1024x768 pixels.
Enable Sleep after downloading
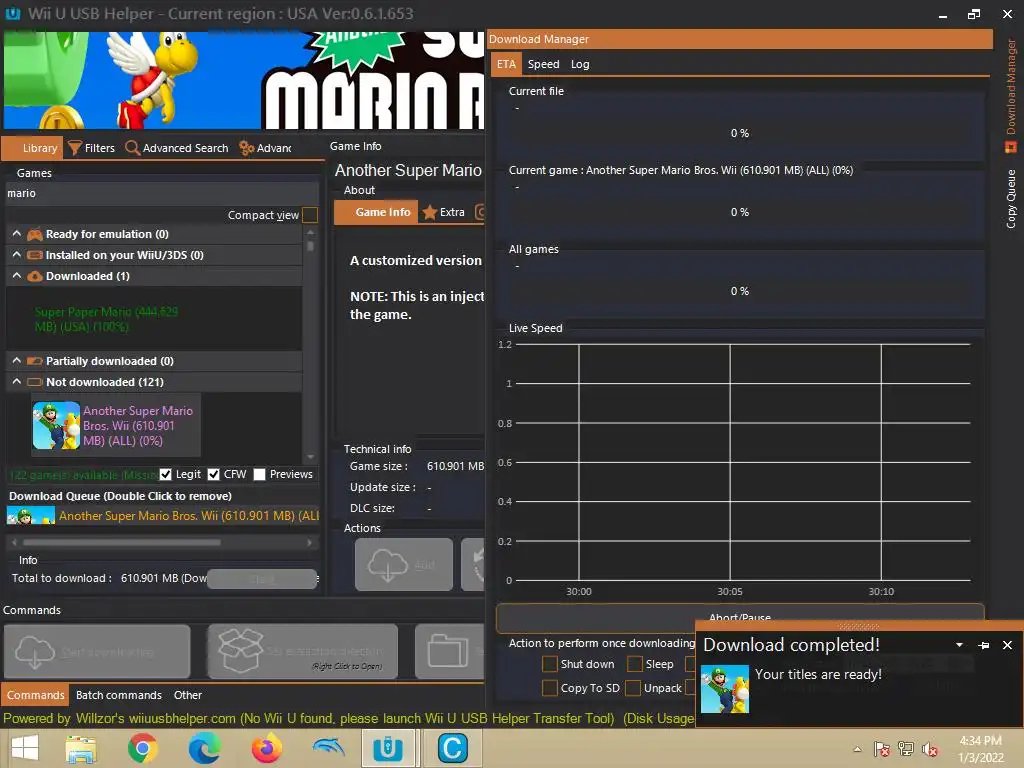635,664
